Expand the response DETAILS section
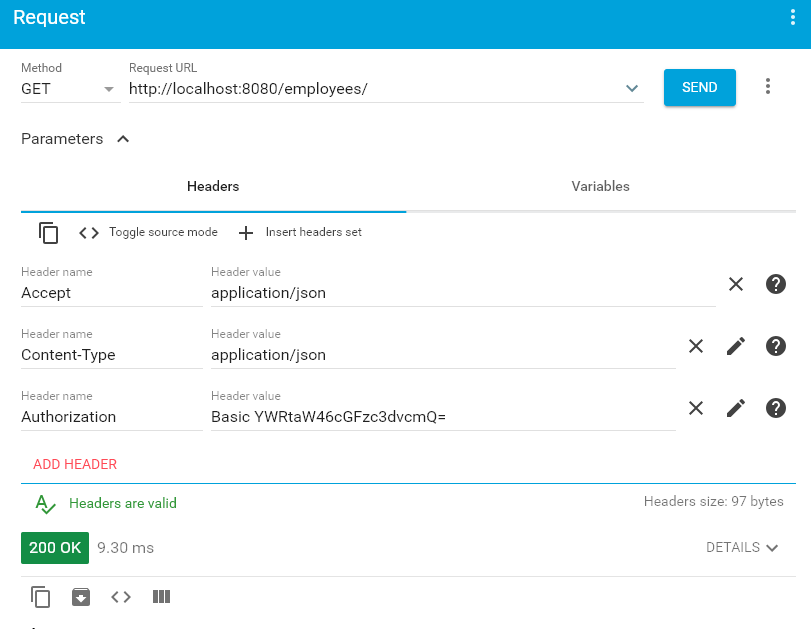This screenshot has height=629, width=811. pyautogui.click(x=742, y=547)
